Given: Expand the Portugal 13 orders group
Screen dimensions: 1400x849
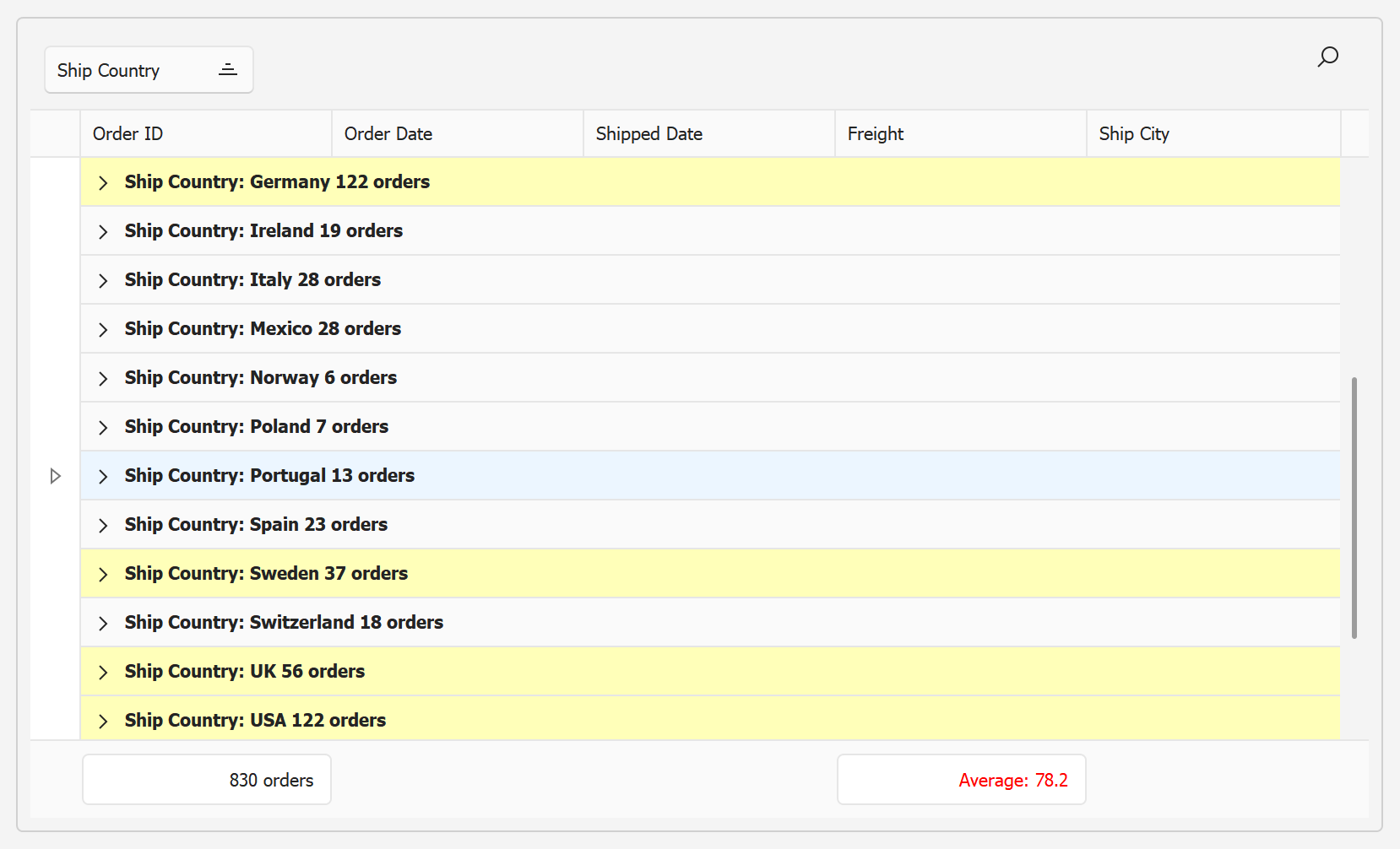Looking at the screenshot, I should point(103,476).
